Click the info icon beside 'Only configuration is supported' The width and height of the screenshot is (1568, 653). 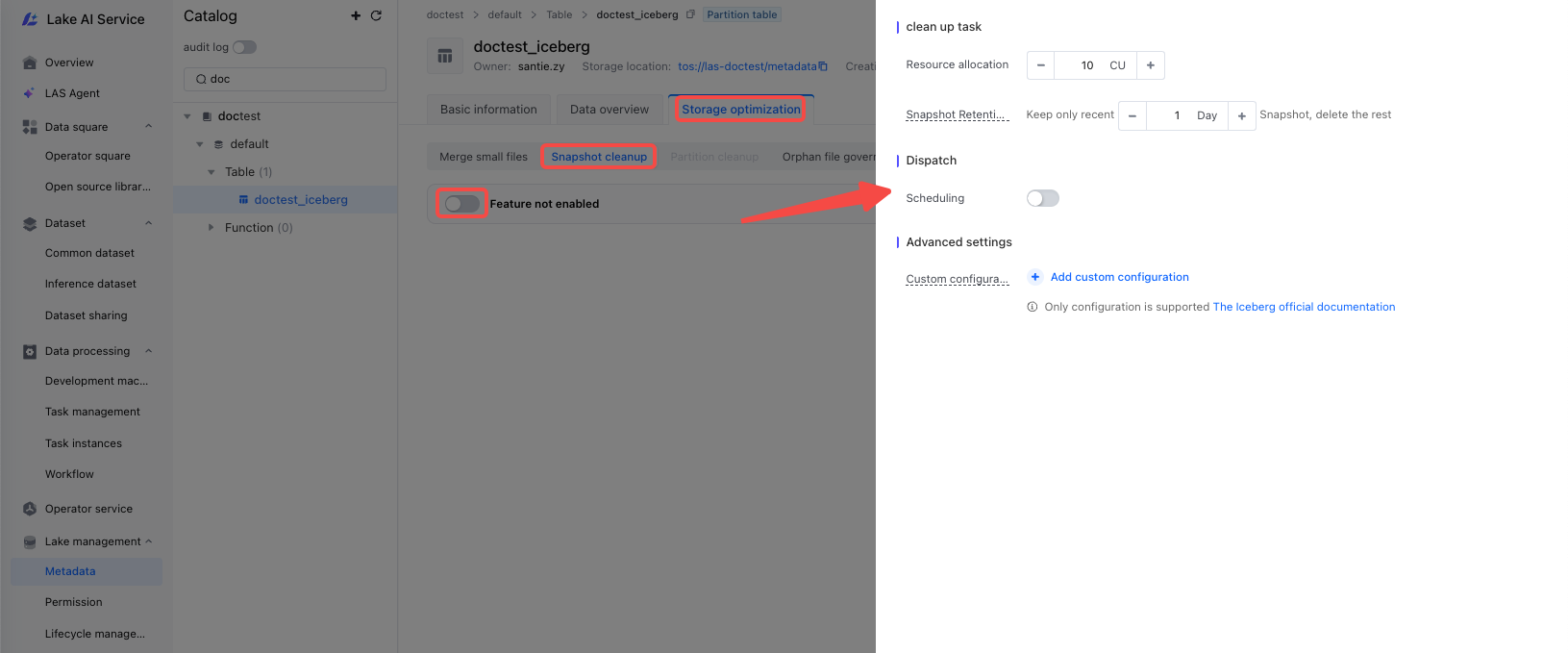point(1033,307)
